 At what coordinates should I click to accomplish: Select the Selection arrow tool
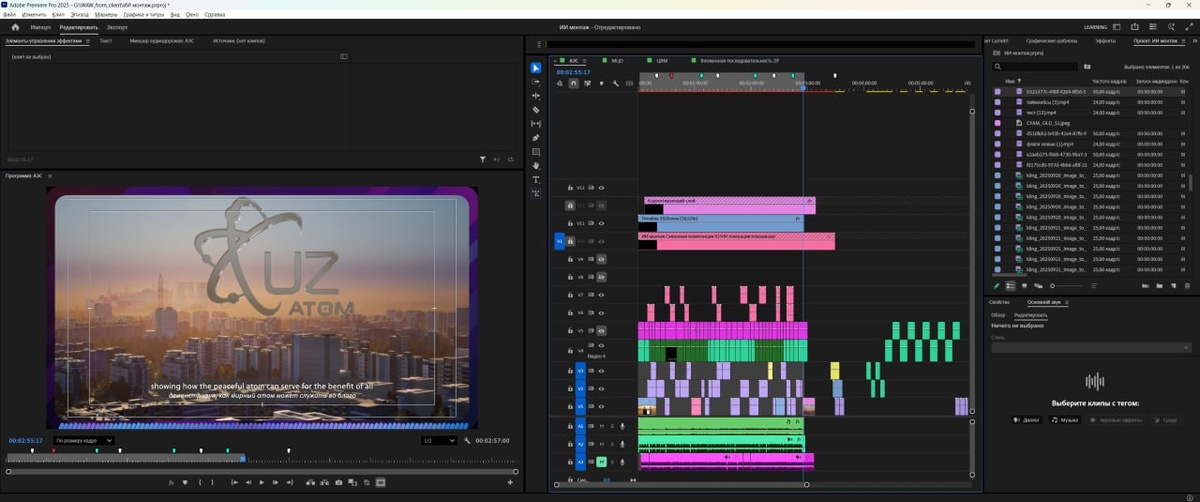pos(536,68)
